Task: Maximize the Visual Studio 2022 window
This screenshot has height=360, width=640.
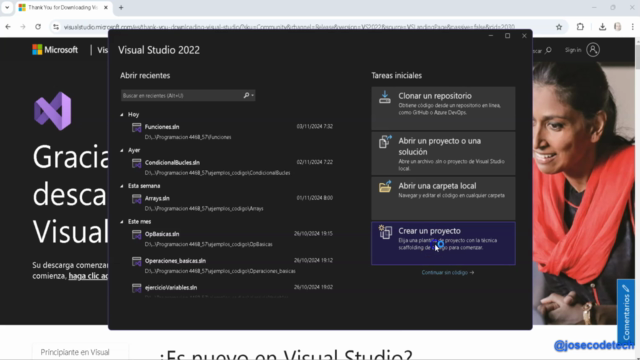Action: click(x=507, y=36)
